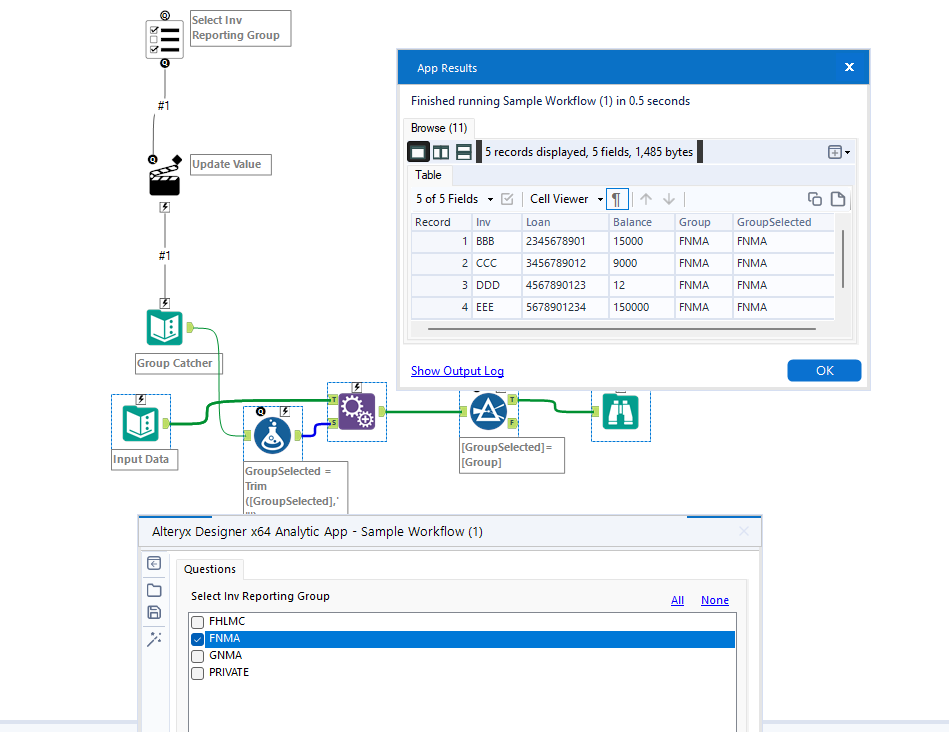The image size is (949, 732).
Task: Select the List Box tool on canvas
Action: 165,39
